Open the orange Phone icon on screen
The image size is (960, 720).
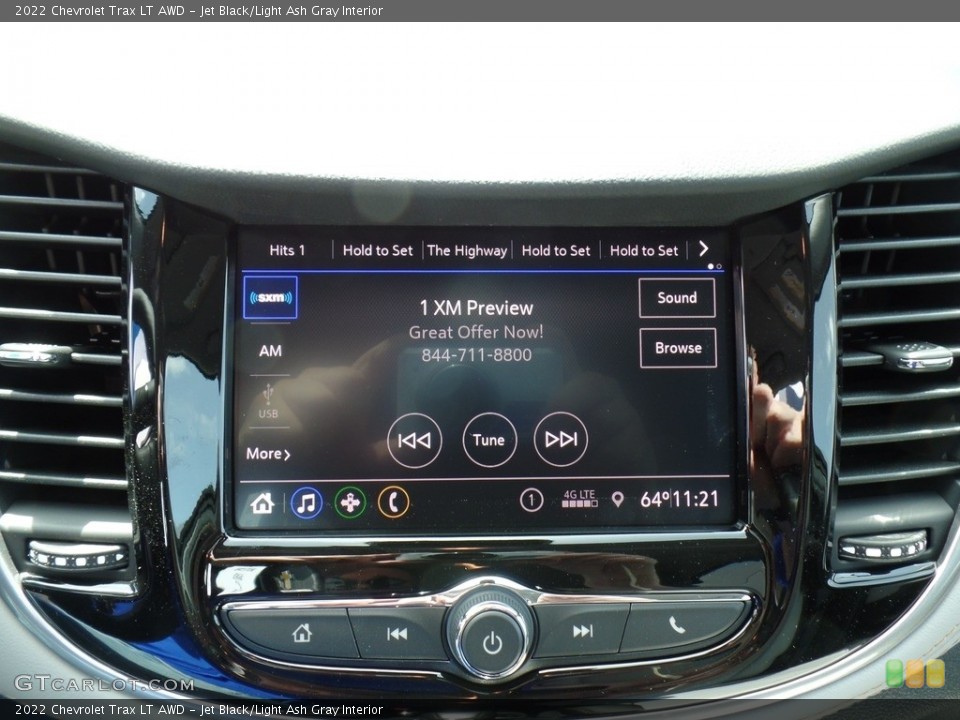point(394,503)
